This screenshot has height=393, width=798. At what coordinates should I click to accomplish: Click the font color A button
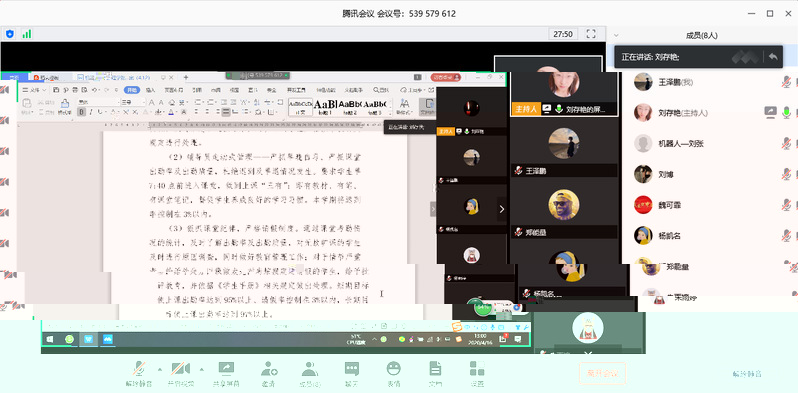click(x=172, y=112)
